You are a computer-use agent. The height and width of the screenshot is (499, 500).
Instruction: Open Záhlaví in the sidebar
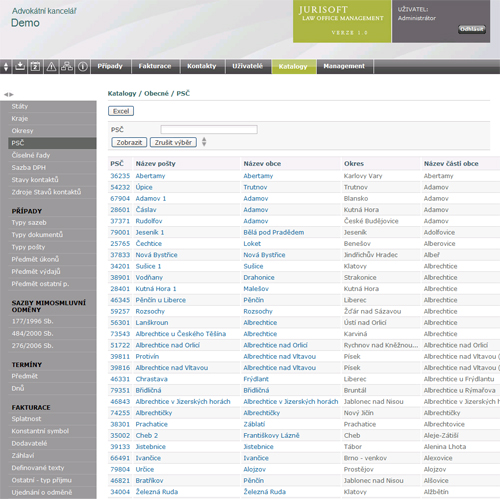(52, 456)
